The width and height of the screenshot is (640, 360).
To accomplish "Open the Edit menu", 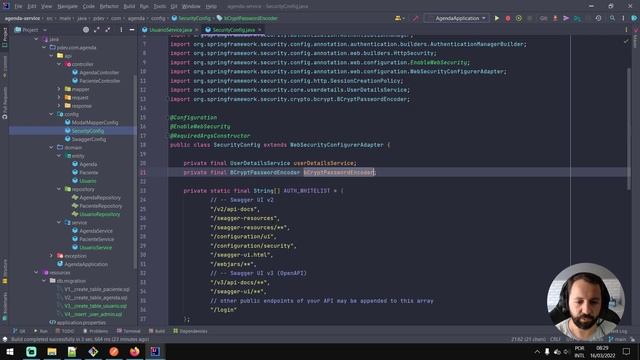I will point(32,7).
